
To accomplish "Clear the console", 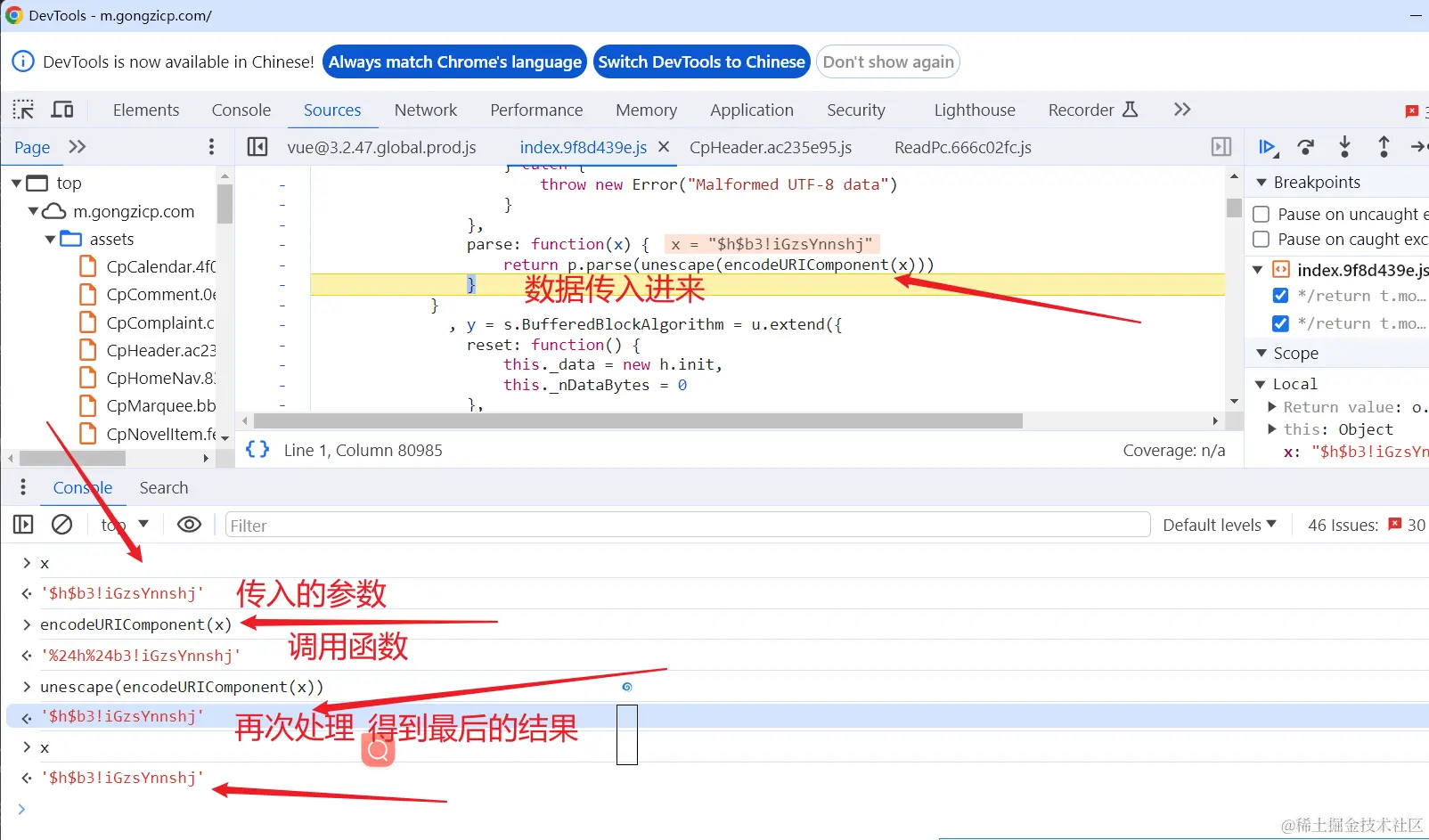I will [x=61, y=525].
